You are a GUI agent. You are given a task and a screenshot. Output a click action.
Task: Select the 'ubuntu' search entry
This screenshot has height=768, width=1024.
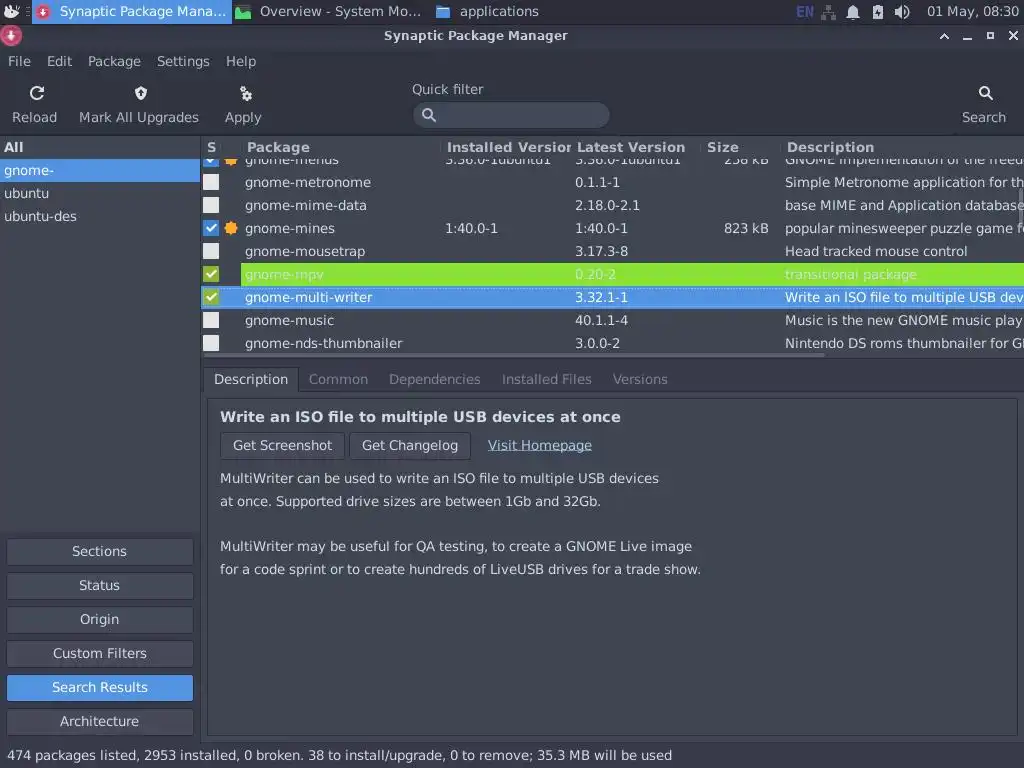pyautogui.click(x=99, y=193)
